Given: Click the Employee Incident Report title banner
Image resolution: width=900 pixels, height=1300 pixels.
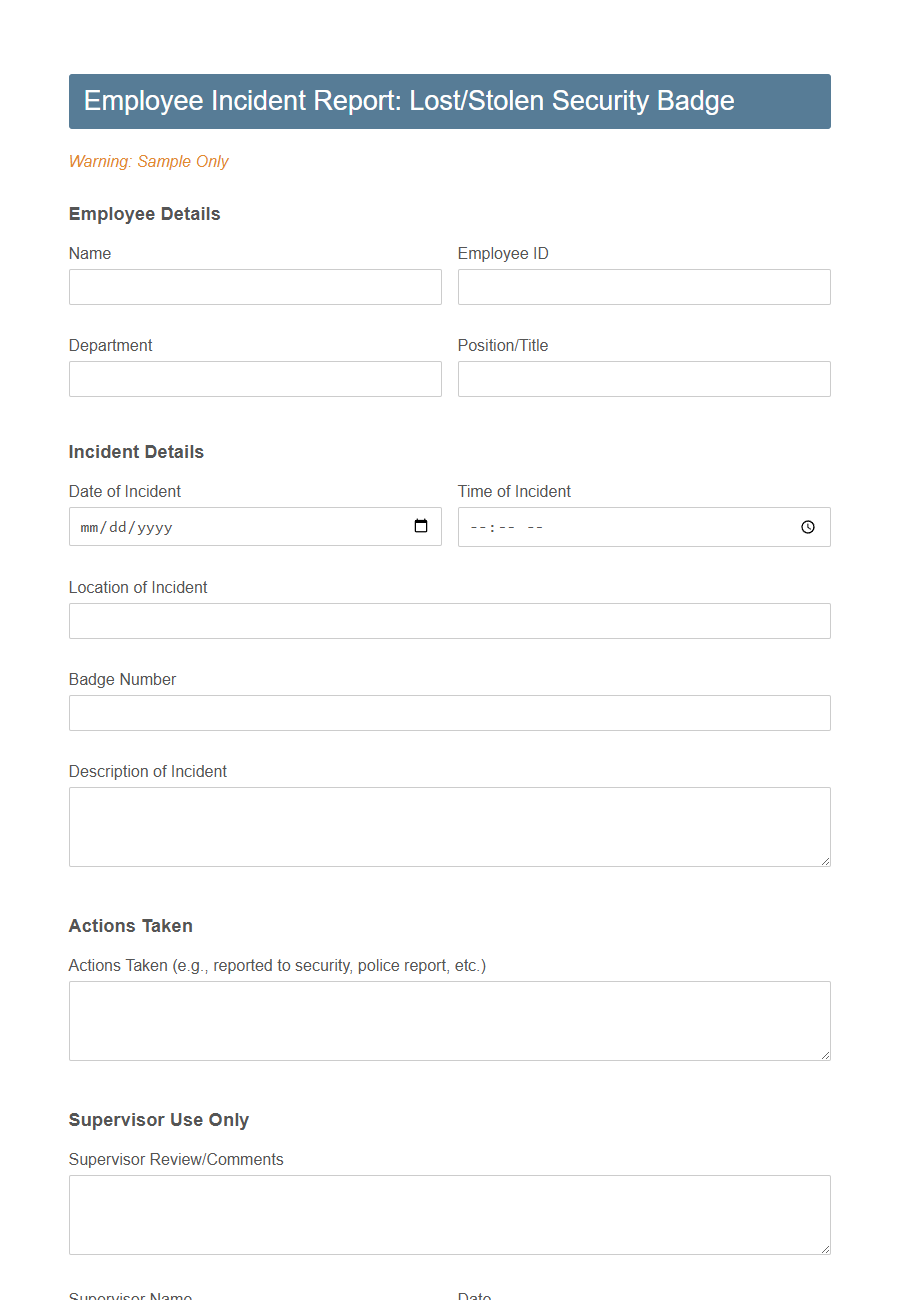Looking at the screenshot, I should pyautogui.click(x=449, y=101).
